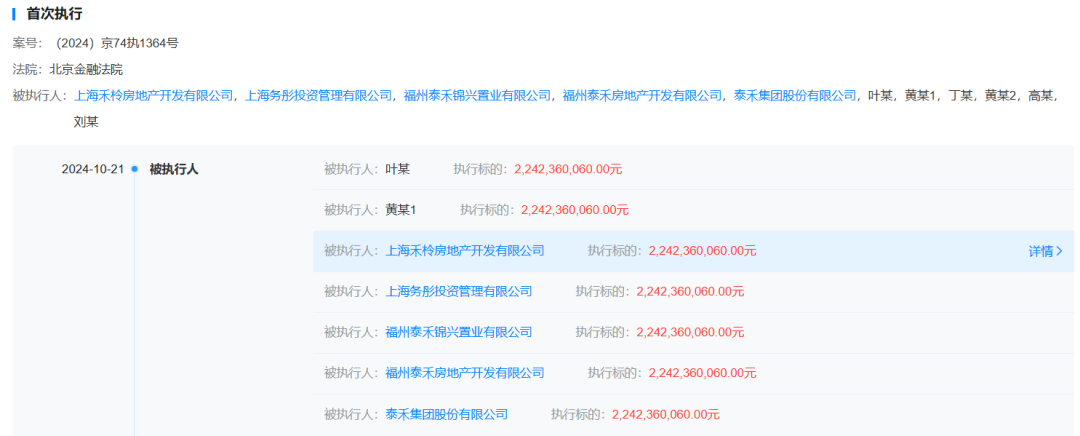Open 福州泰禾房地产开发有限公司 in the timeline row
This screenshot has height=436, width=1080.
465,373
